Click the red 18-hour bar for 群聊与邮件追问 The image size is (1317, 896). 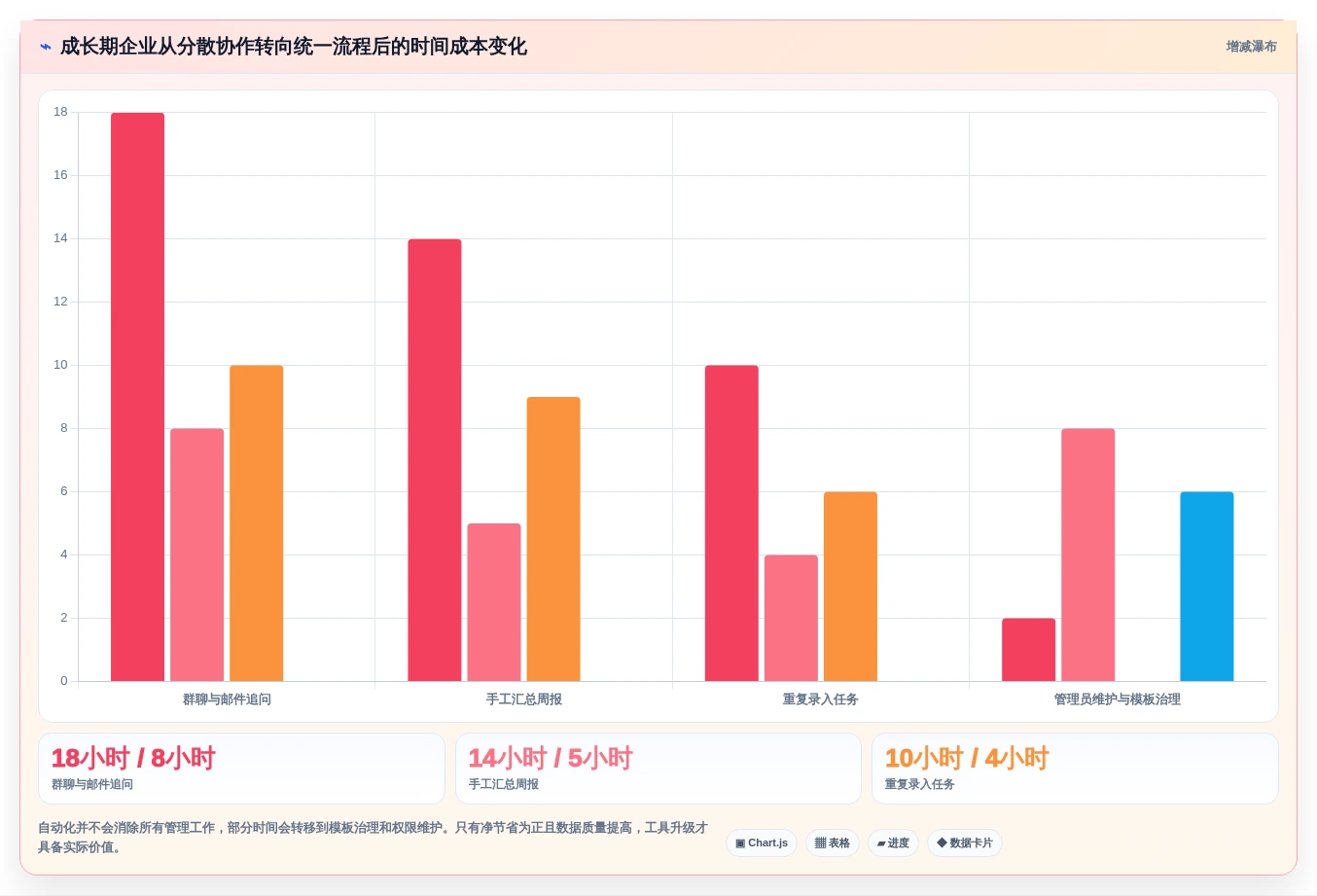click(137, 397)
